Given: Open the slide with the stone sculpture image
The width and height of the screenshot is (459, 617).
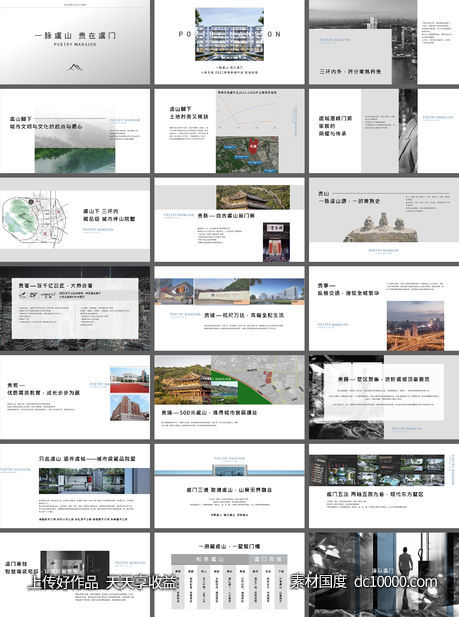Looking at the screenshot, I should pyautogui.click(x=384, y=220).
